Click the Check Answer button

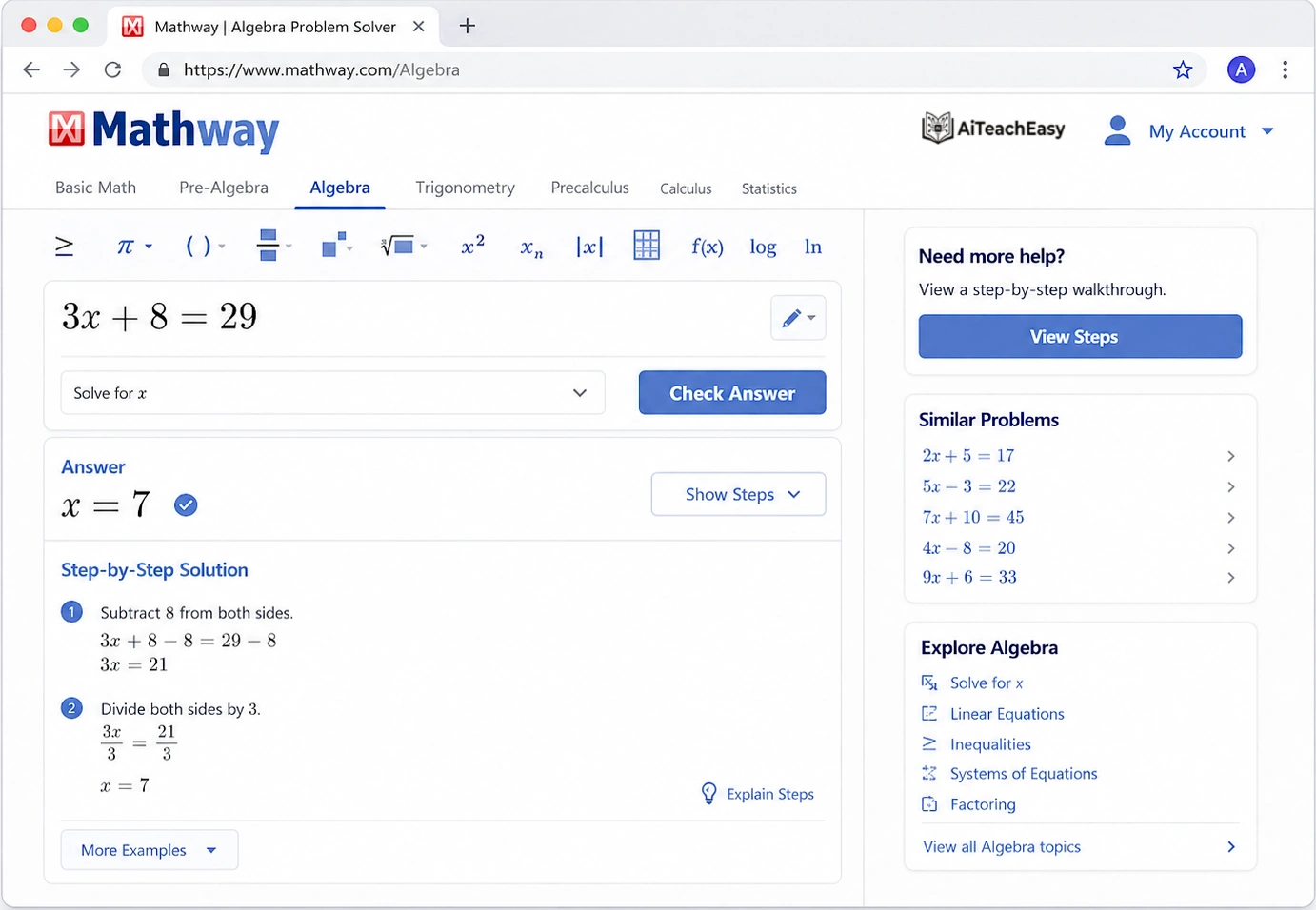tap(732, 393)
